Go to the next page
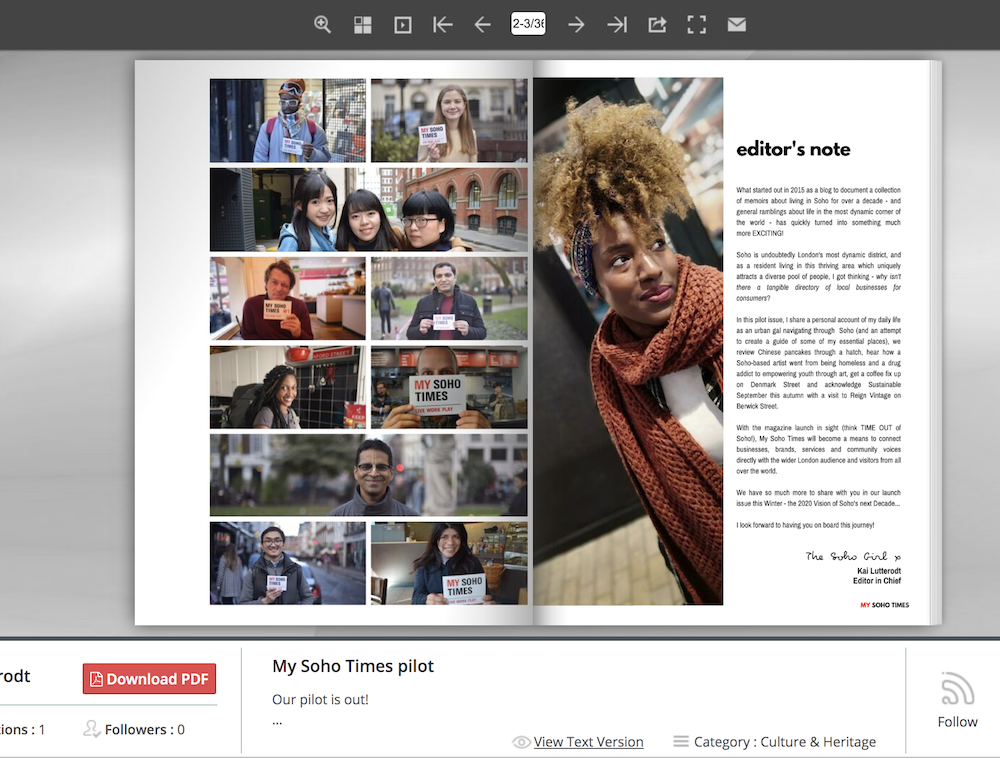This screenshot has height=759, width=1000. 576,25
